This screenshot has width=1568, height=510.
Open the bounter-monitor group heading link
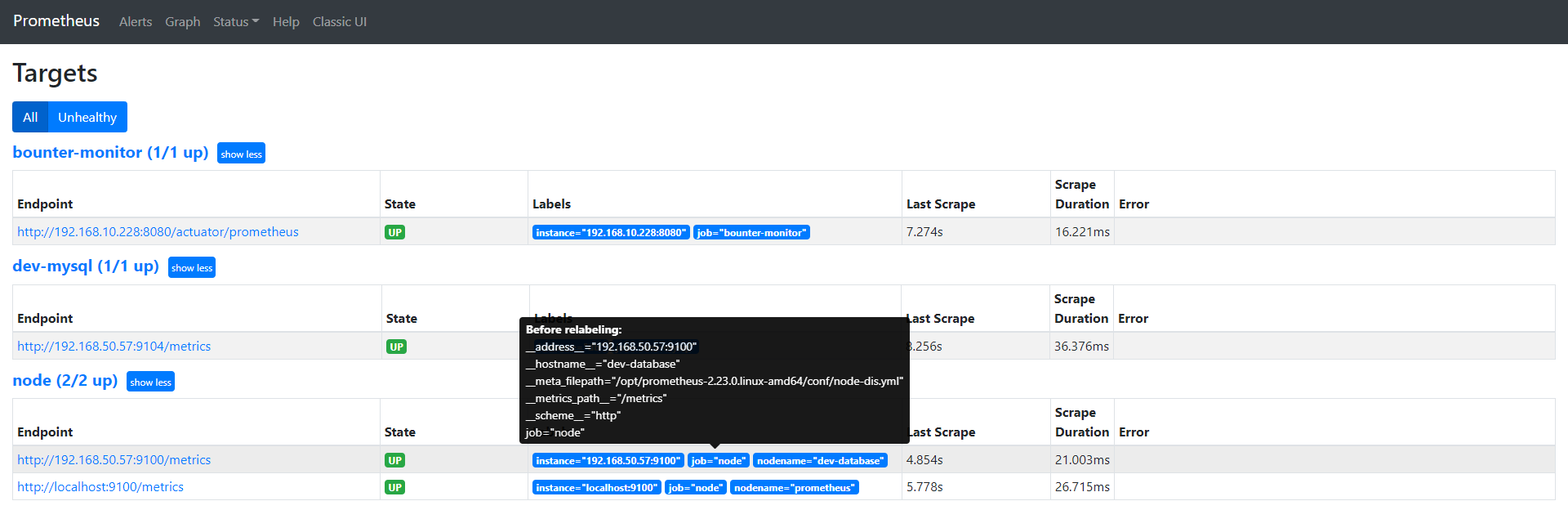pos(110,153)
